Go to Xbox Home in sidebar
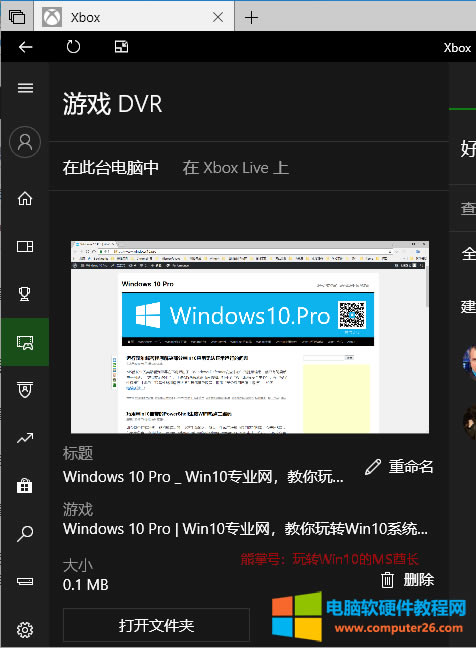The image size is (476, 648). (25, 198)
